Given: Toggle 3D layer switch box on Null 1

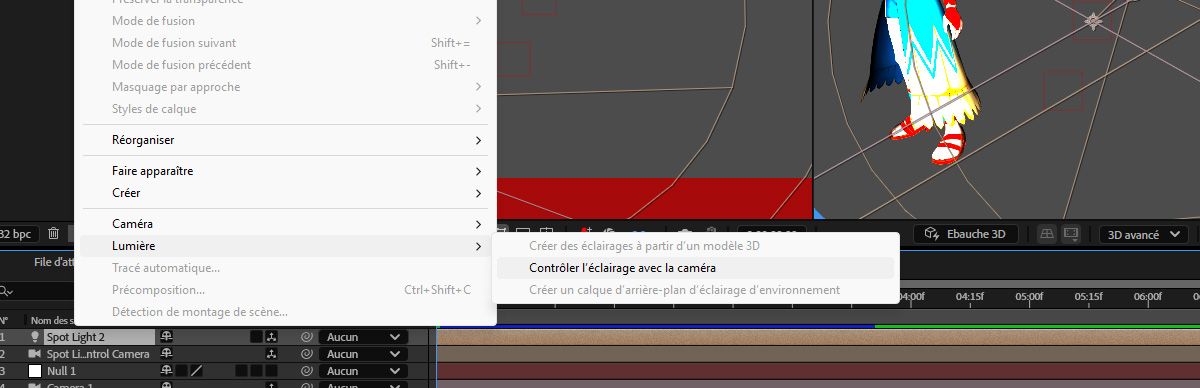Looking at the screenshot, I should coord(271,371).
